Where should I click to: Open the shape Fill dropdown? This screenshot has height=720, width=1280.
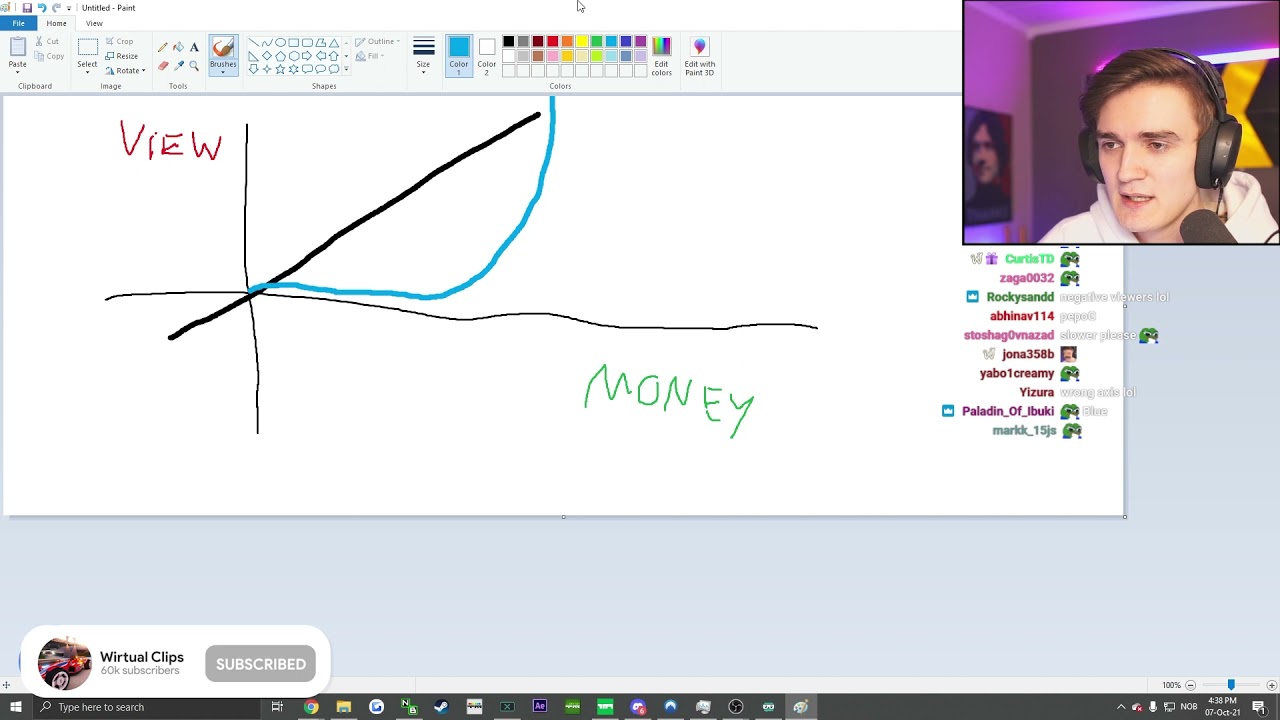pos(370,56)
